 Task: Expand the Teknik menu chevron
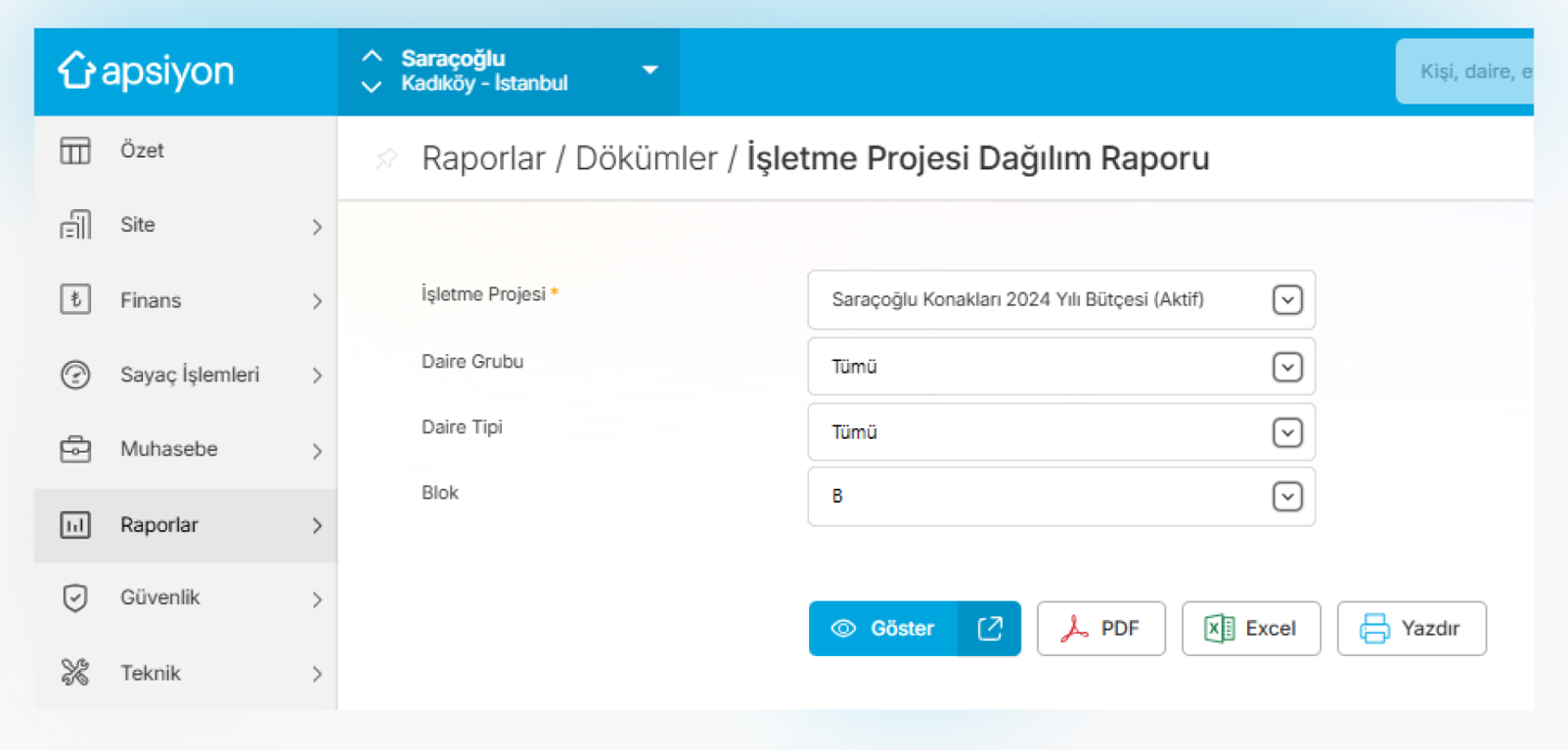click(317, 674)
